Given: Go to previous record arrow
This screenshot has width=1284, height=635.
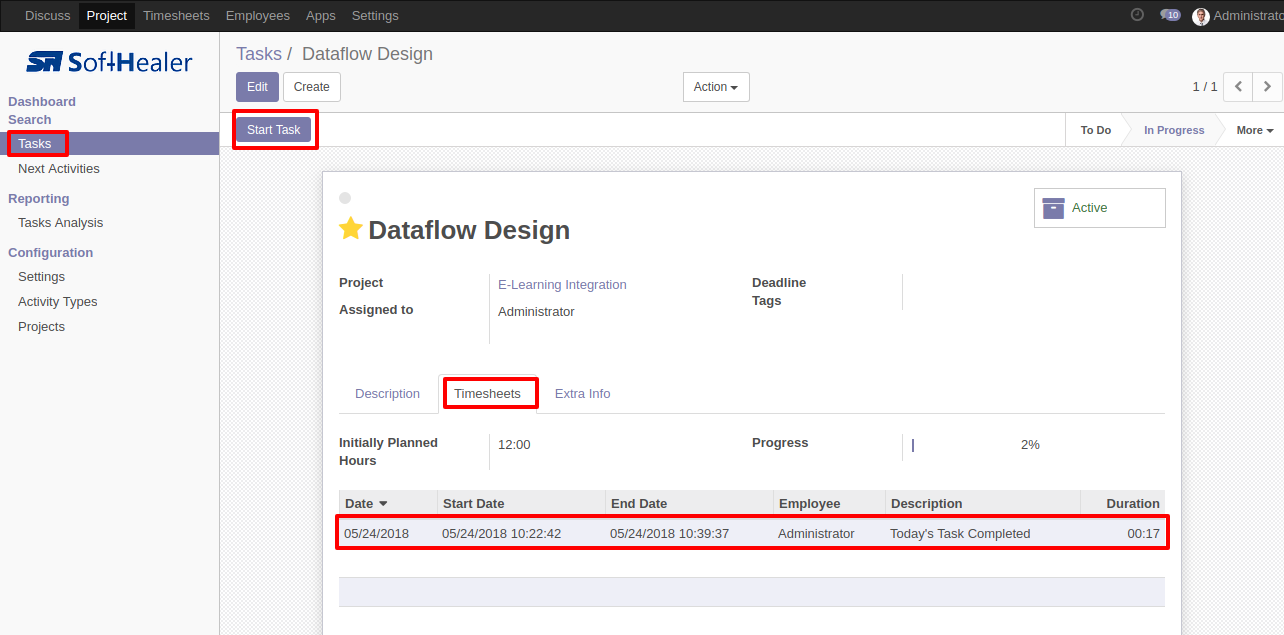Looking at the screenshot, I should click(1238, 87).
